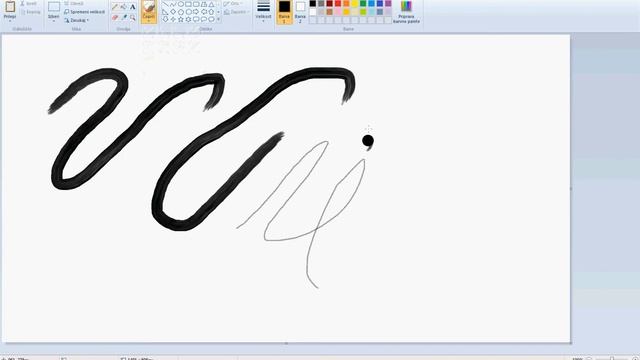Viewport: 640px width, 360px height.
Task: Pick the pink palette swatch
Action: coord(338,12)
